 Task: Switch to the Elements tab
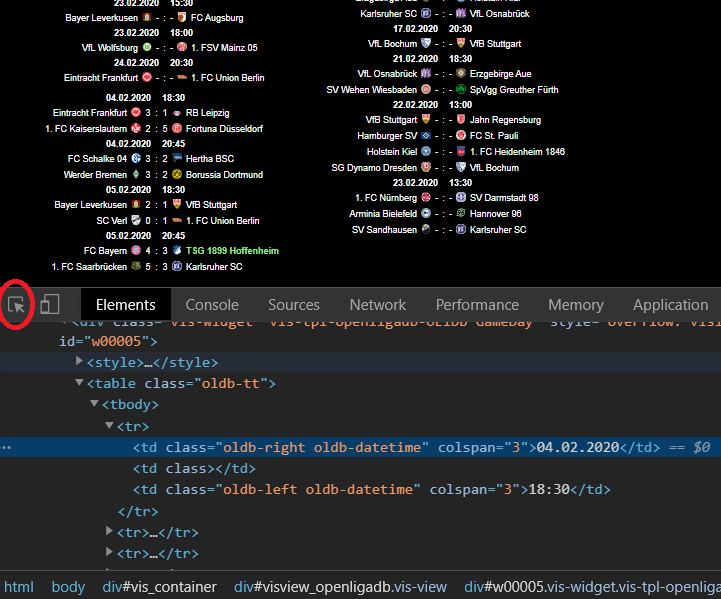pyautogui.click(x=126, y=305)
